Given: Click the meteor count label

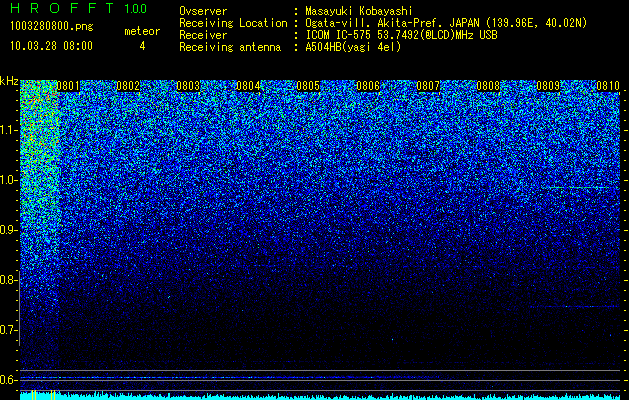Looking at the screenshot, I should tap(142, 31).
